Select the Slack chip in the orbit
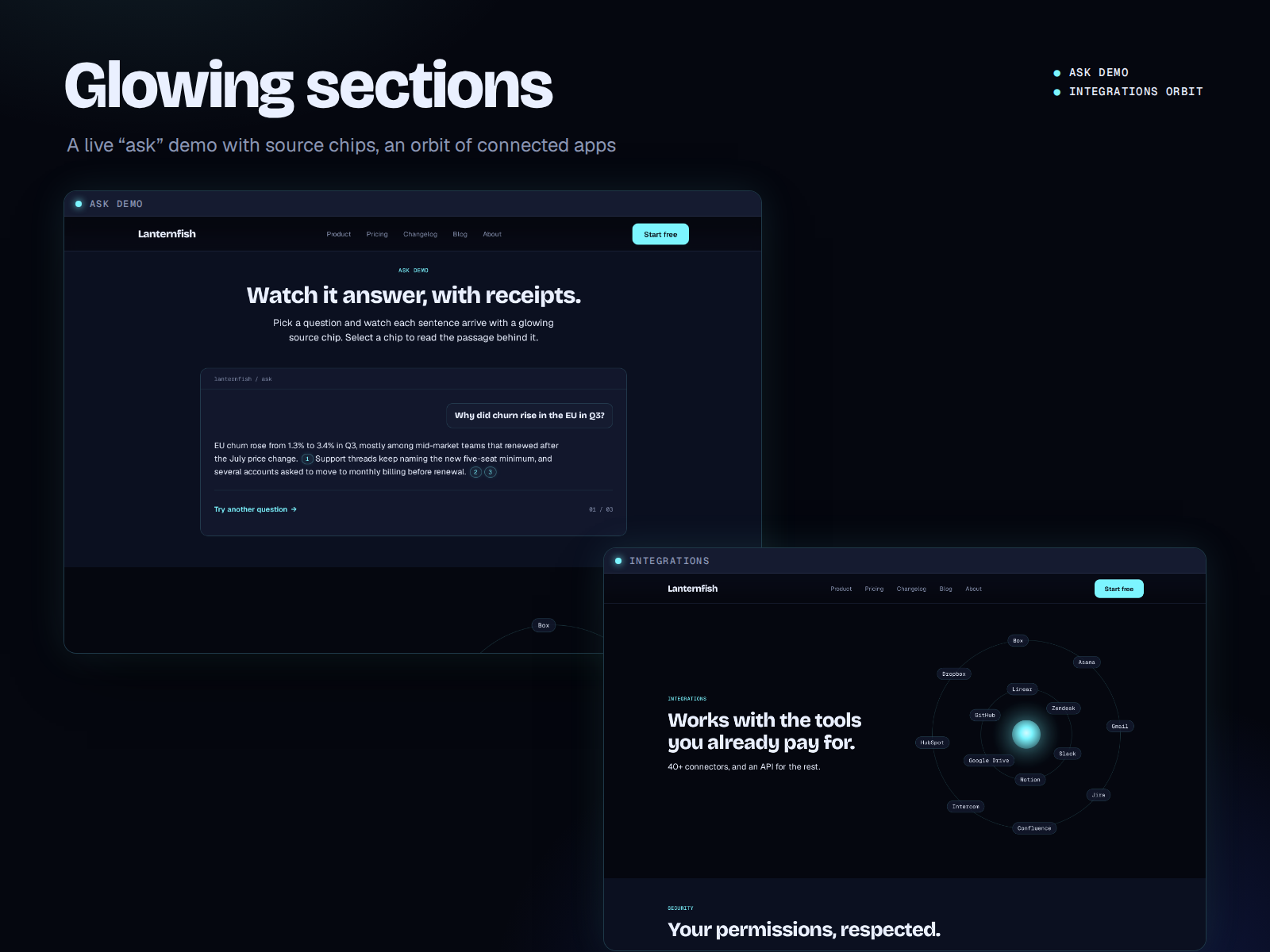Image resolution: width=1270 pixels, height=952 pixels. click(x=1068, y=754)
